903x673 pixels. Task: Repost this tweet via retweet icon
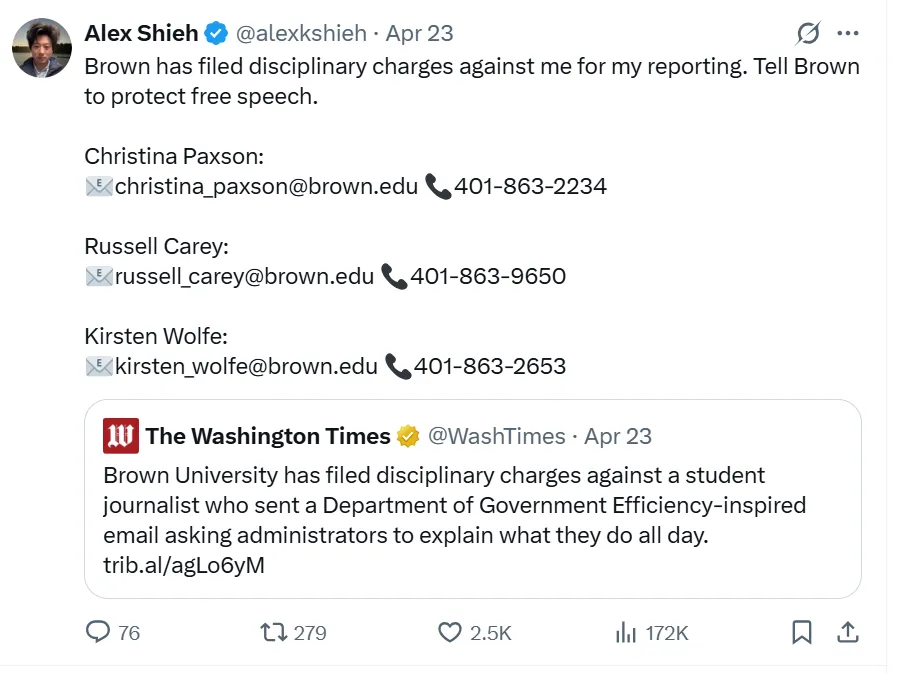pos(272,632)
